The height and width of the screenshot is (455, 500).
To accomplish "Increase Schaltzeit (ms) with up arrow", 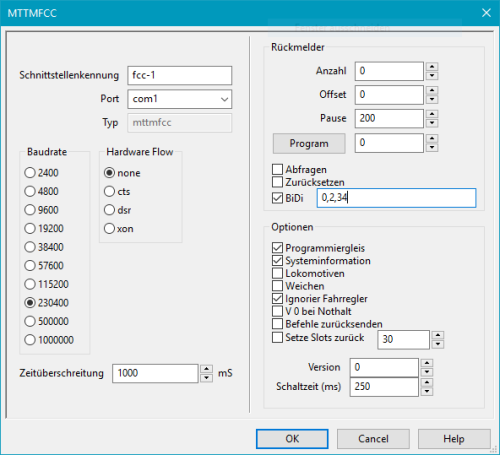I will [x=427, y=382].
